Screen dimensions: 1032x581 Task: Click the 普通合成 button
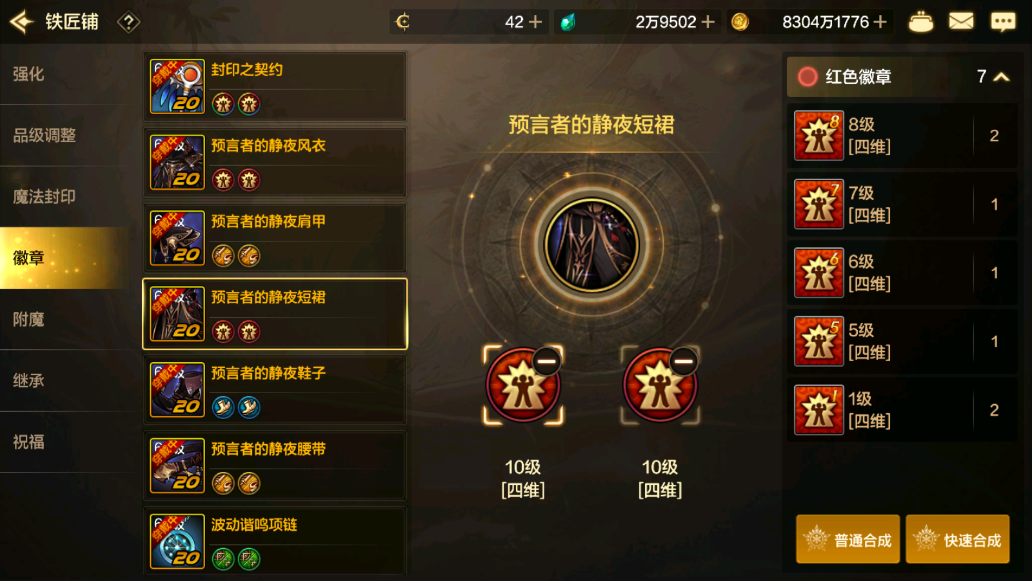(x=848, y=540)
